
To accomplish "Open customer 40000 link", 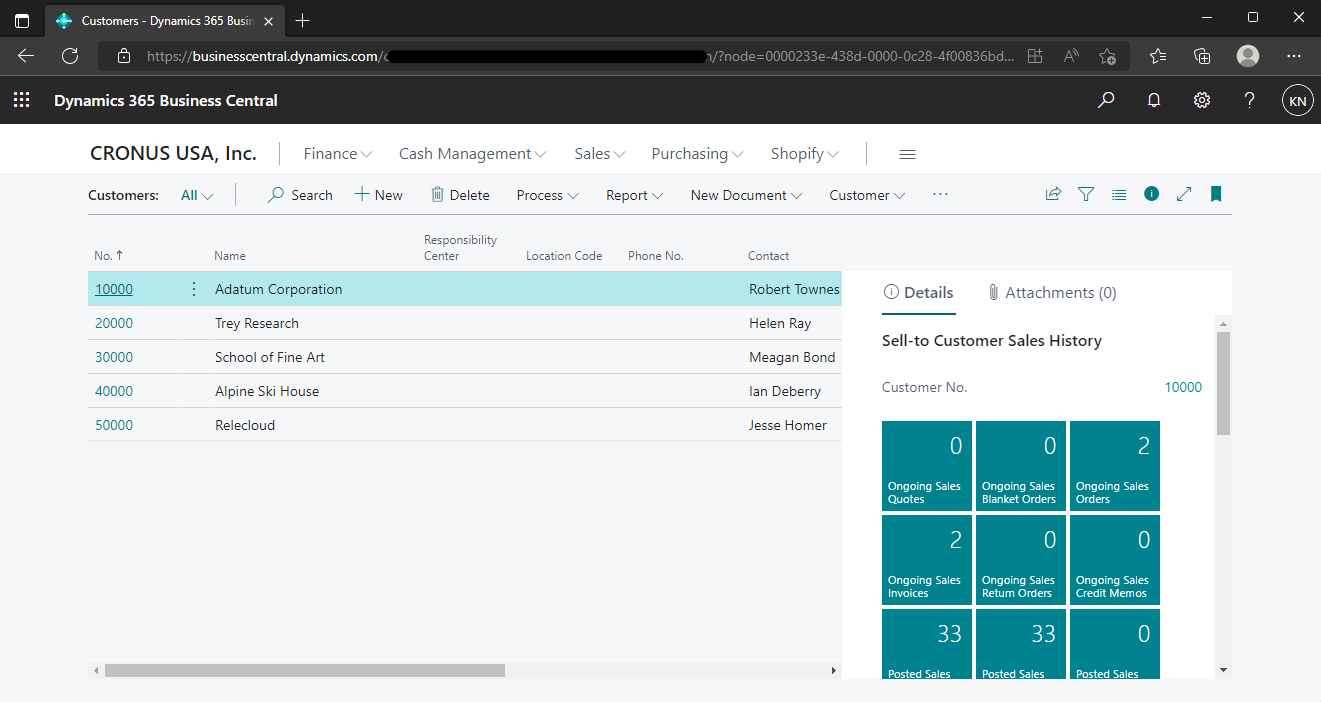I will [114, 391].
